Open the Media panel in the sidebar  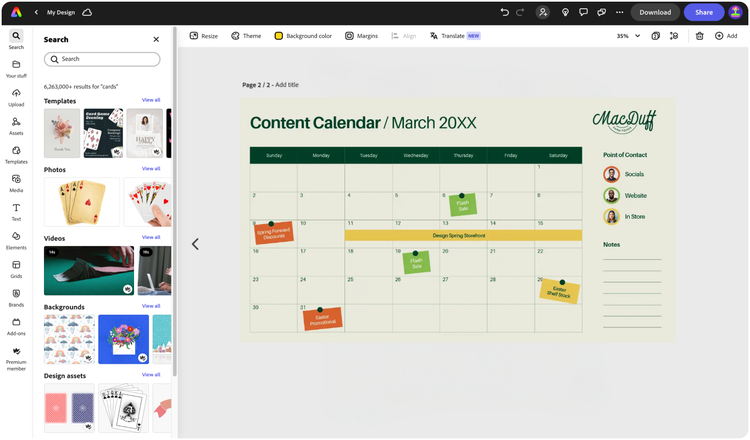coord(16,184)
